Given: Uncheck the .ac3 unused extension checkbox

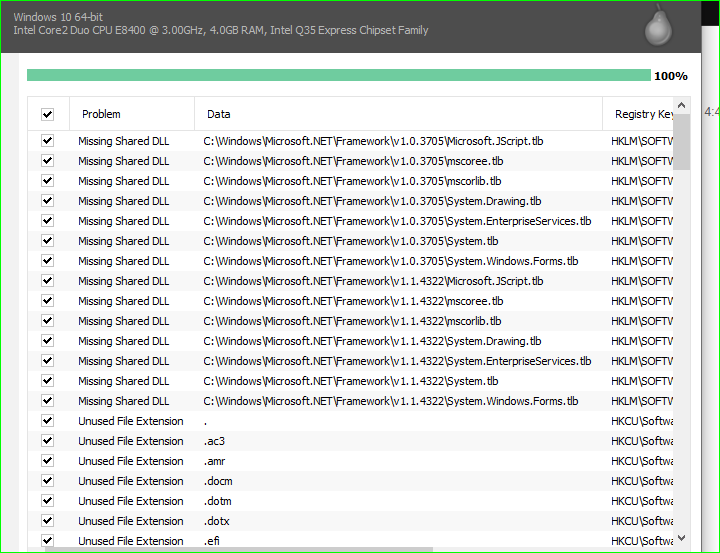Looking at the screenshot, I should point(47,440).
